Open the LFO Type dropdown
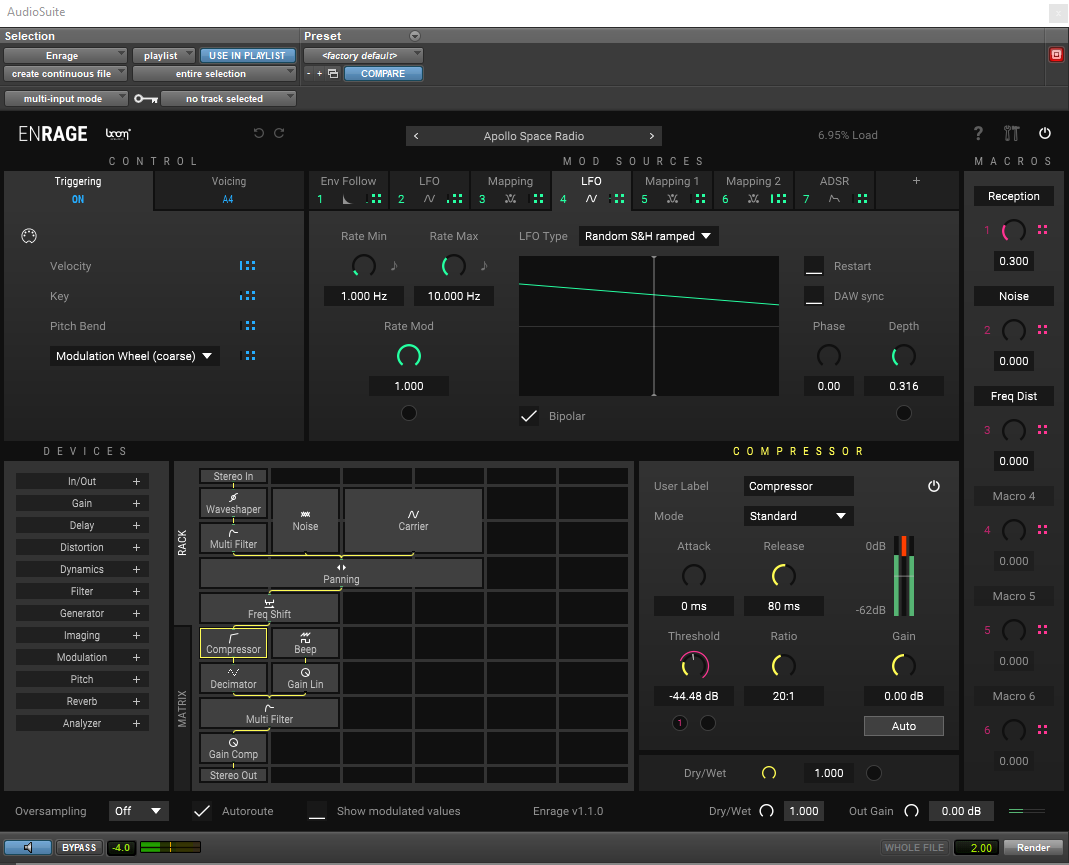The width and height of the screenshot is (1069, 865). tap(648, 236)
